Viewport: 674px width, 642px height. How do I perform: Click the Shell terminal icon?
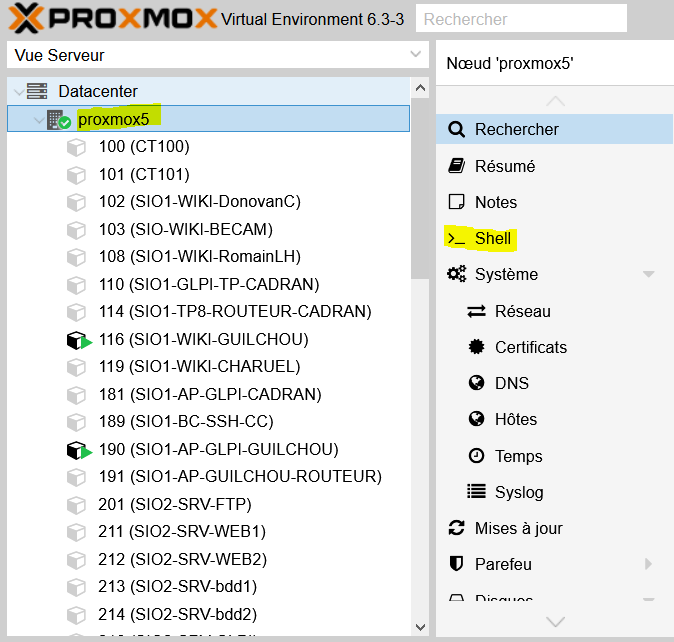[x=457, y=238]
